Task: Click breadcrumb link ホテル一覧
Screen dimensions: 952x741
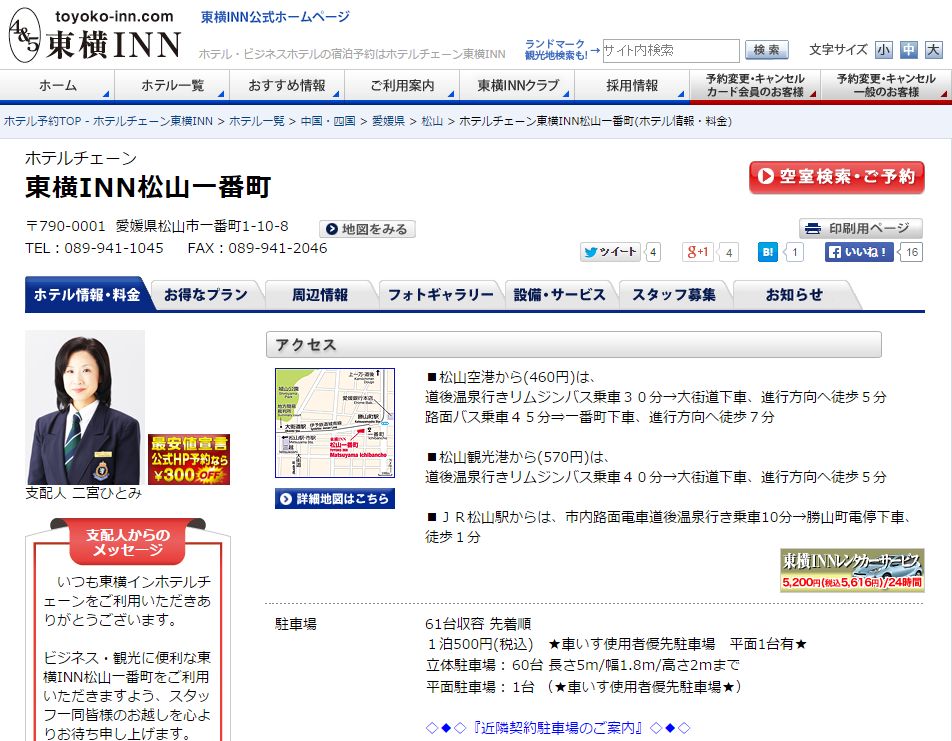Action: point(257,121)
